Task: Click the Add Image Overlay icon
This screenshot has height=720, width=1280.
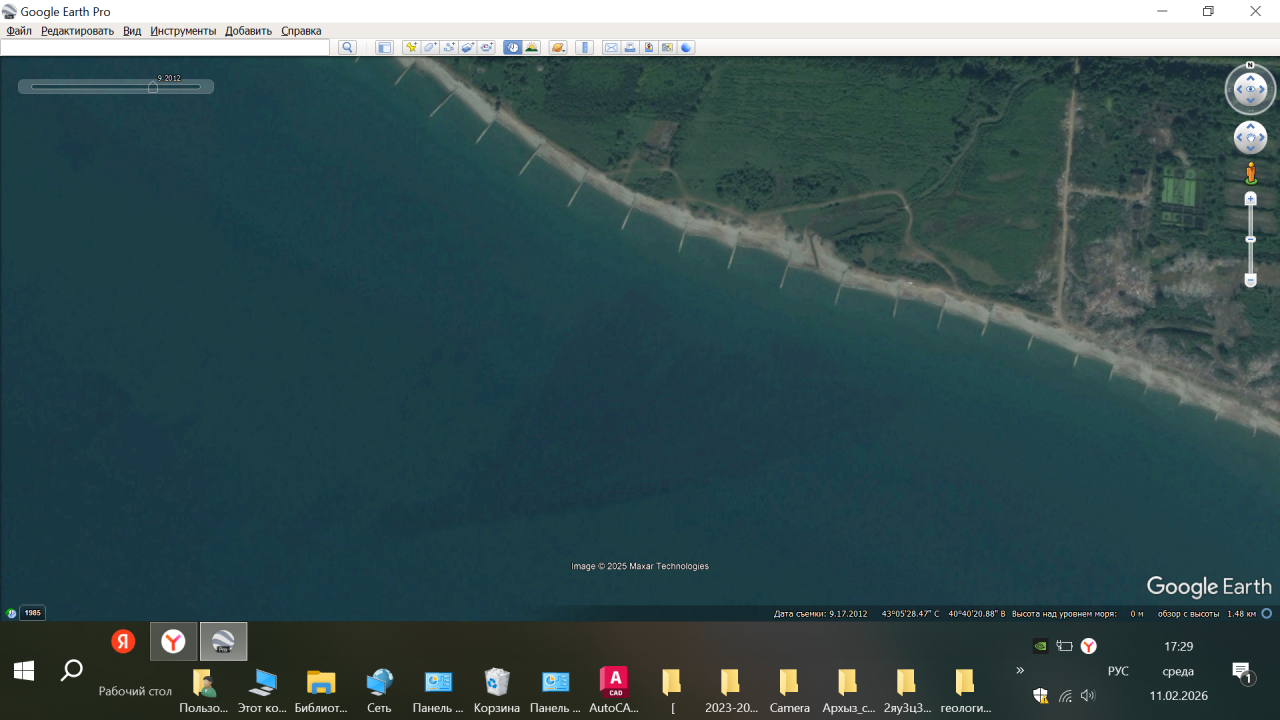Action: click(467, 48)
